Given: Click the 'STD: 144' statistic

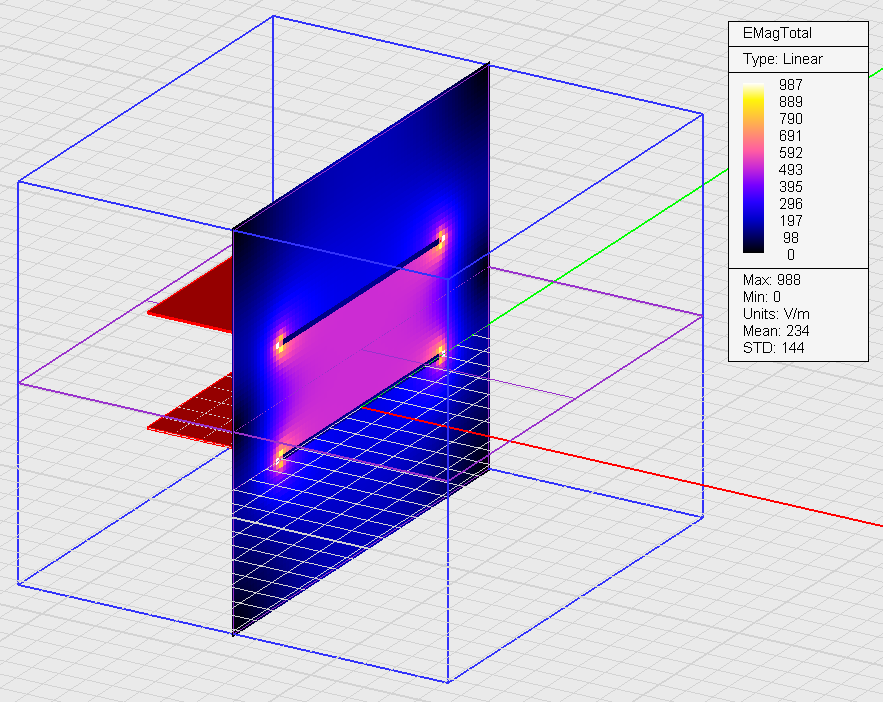Looking at the screenshot, I should pos(773,348).
